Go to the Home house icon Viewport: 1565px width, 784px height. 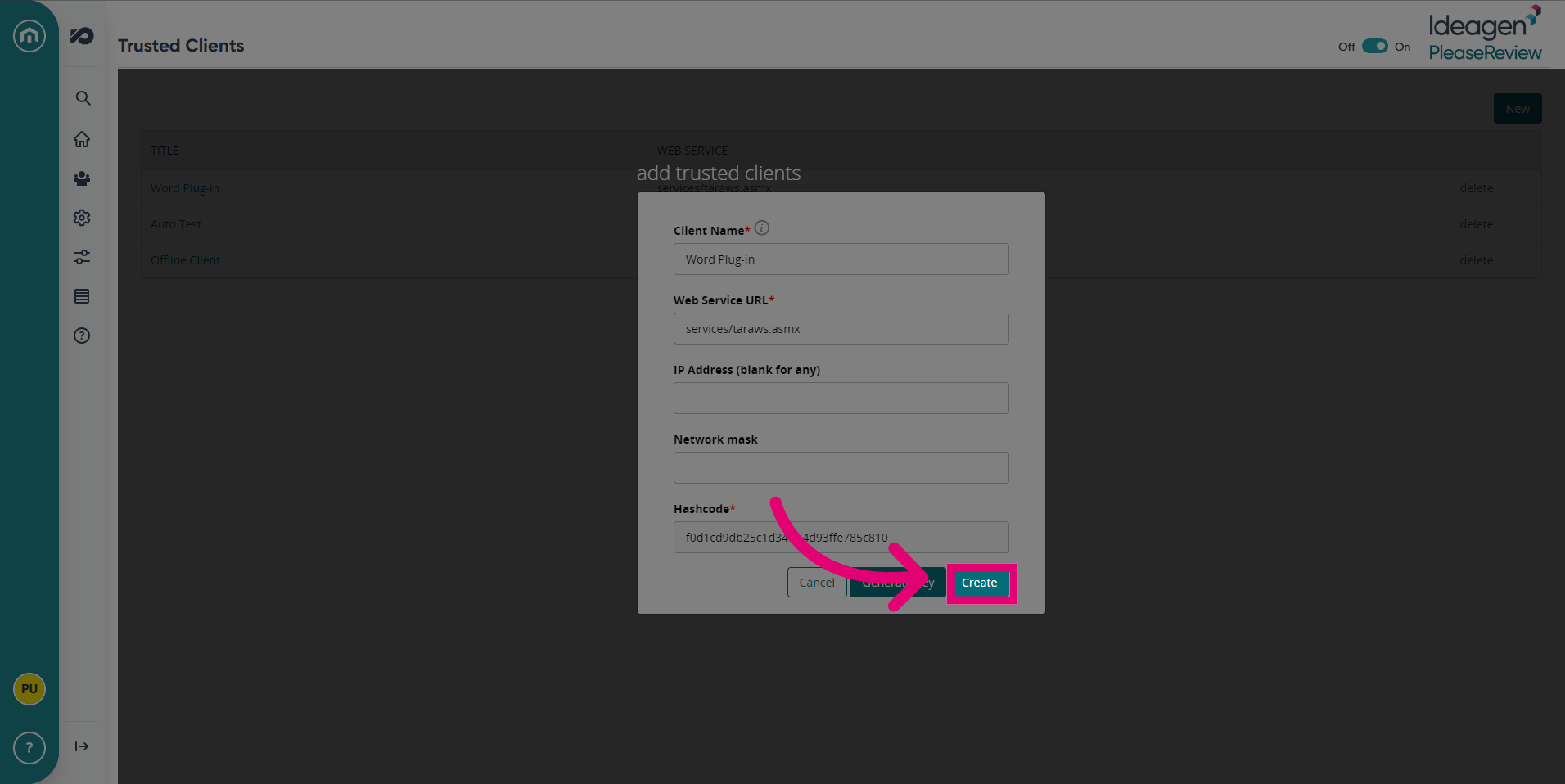click(x=82, y=139)
